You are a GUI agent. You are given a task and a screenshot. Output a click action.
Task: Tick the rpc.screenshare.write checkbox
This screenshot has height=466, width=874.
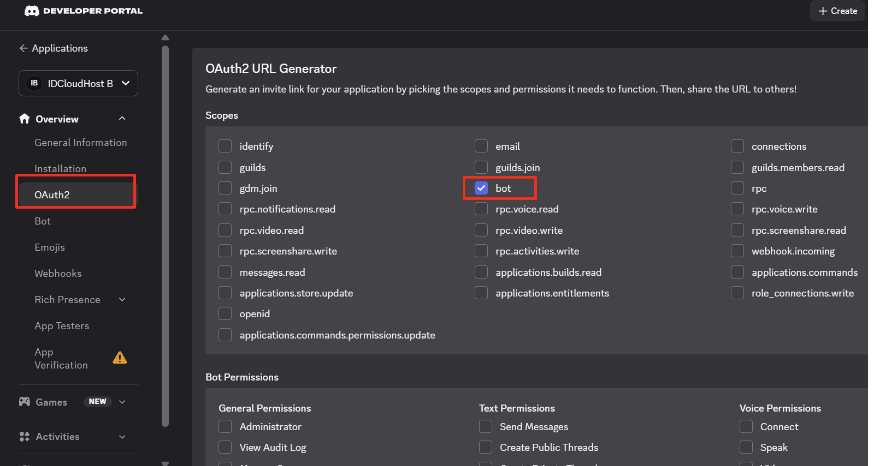[x=225, y=251]
